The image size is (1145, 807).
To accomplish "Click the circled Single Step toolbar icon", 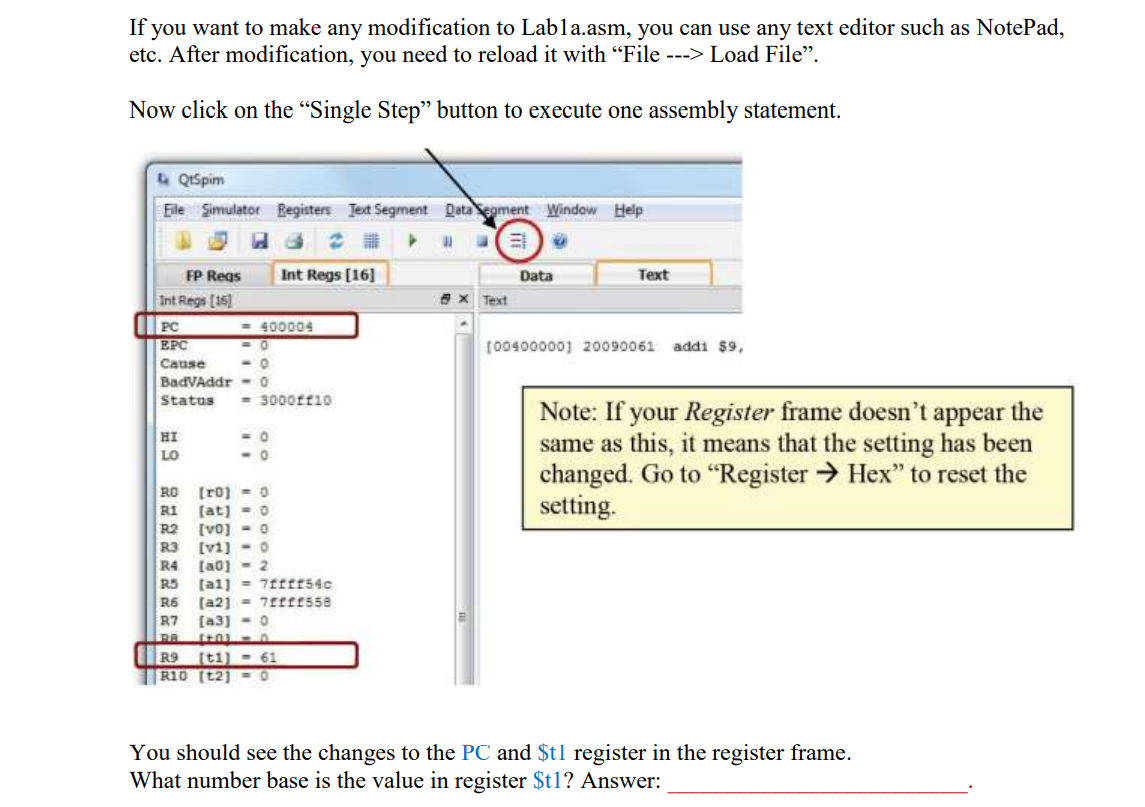I will point(517,240).
